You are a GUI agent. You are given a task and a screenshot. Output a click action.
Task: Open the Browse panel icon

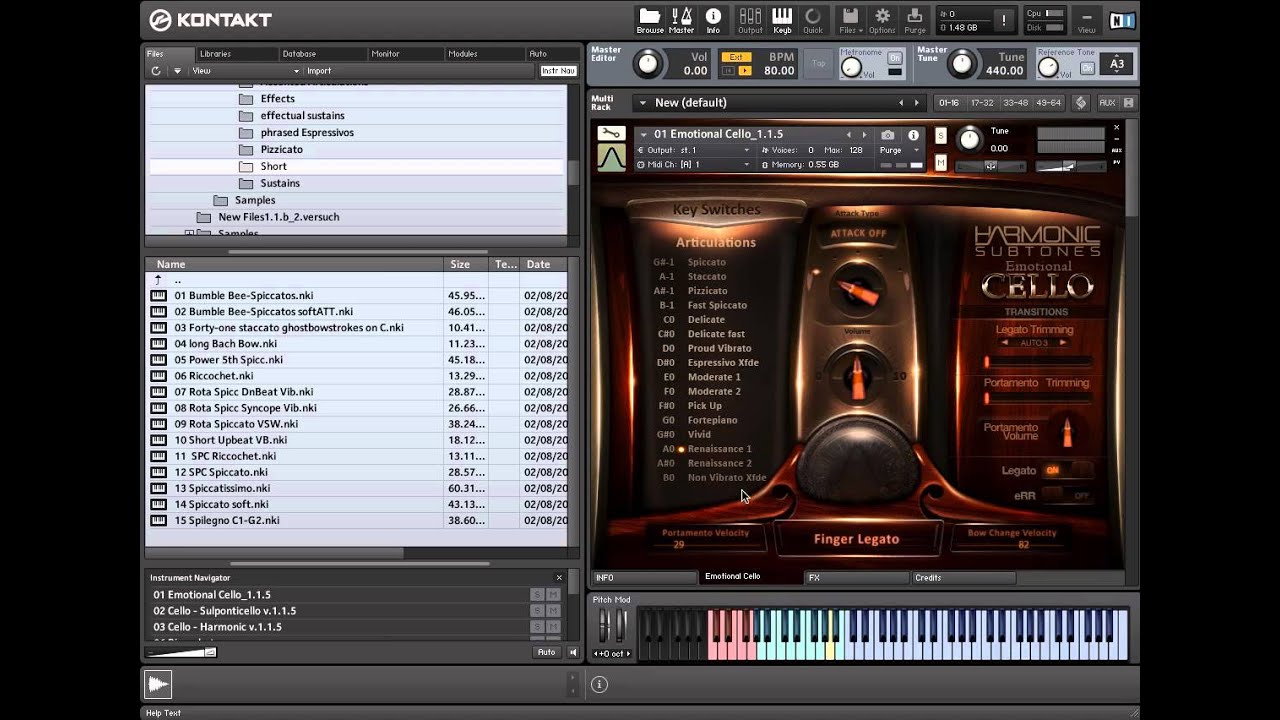(650, 18)
